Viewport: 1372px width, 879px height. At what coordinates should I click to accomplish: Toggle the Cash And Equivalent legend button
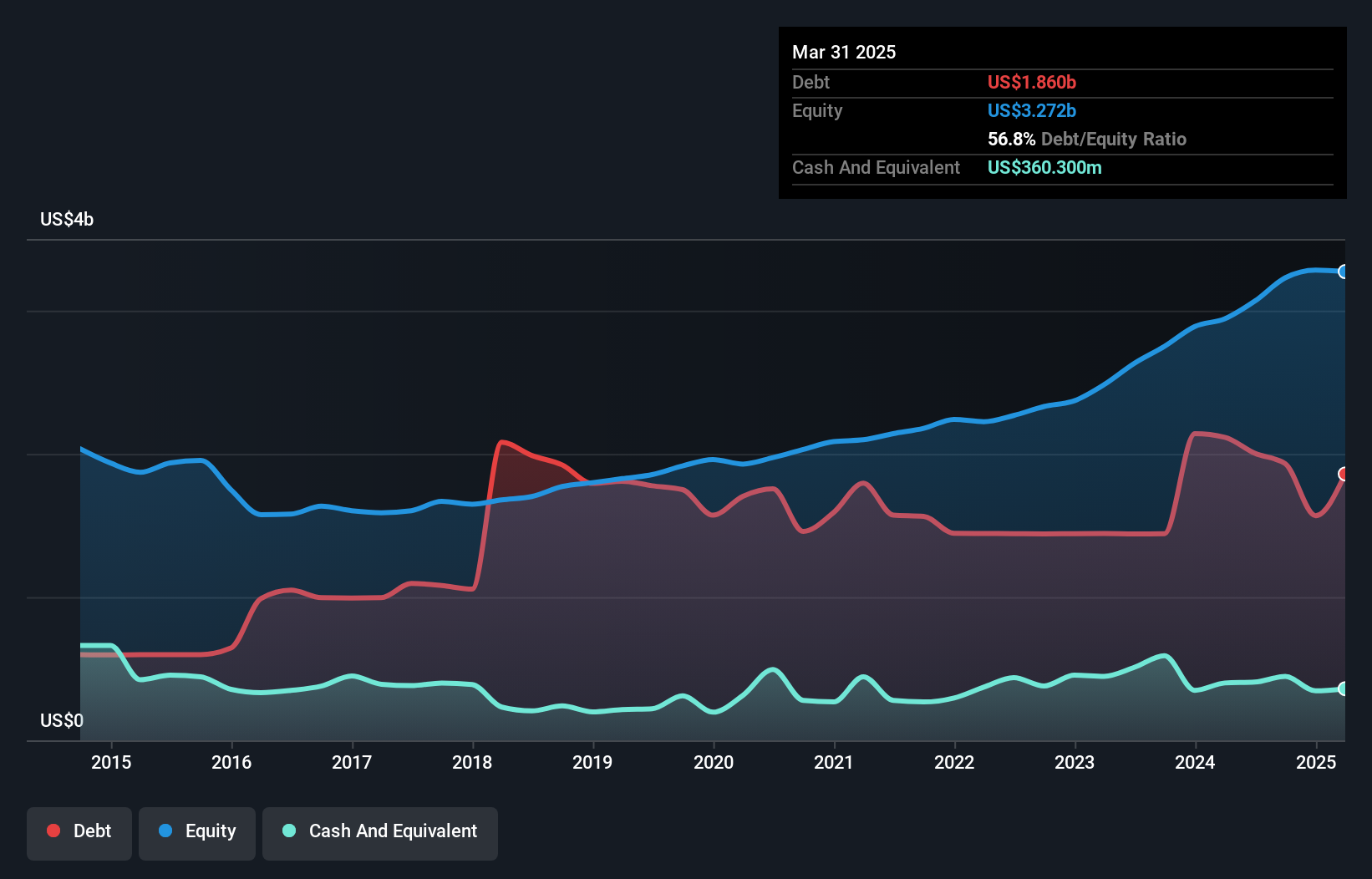[380, 833]
